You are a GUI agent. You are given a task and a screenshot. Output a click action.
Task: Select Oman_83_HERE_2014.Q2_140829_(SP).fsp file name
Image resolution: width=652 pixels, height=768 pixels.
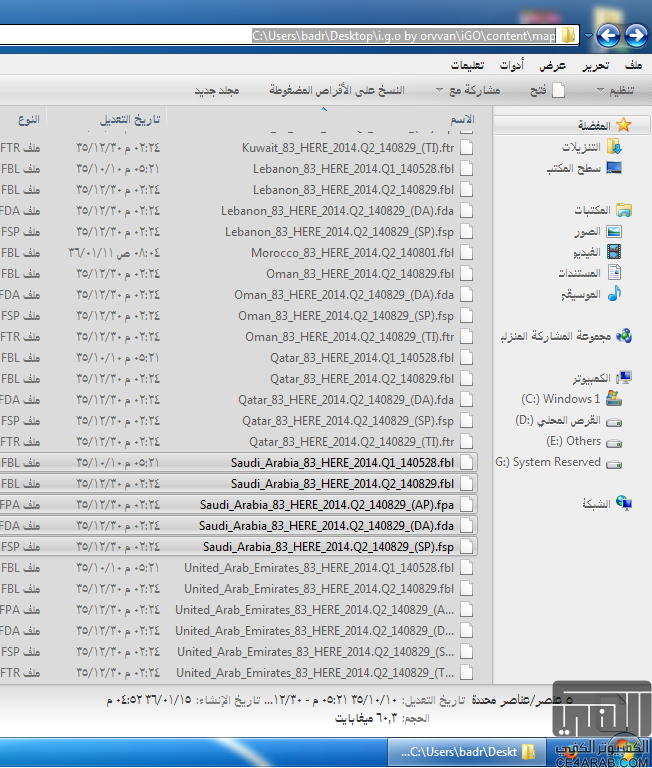pyautogui.click(x=346, y=316)
